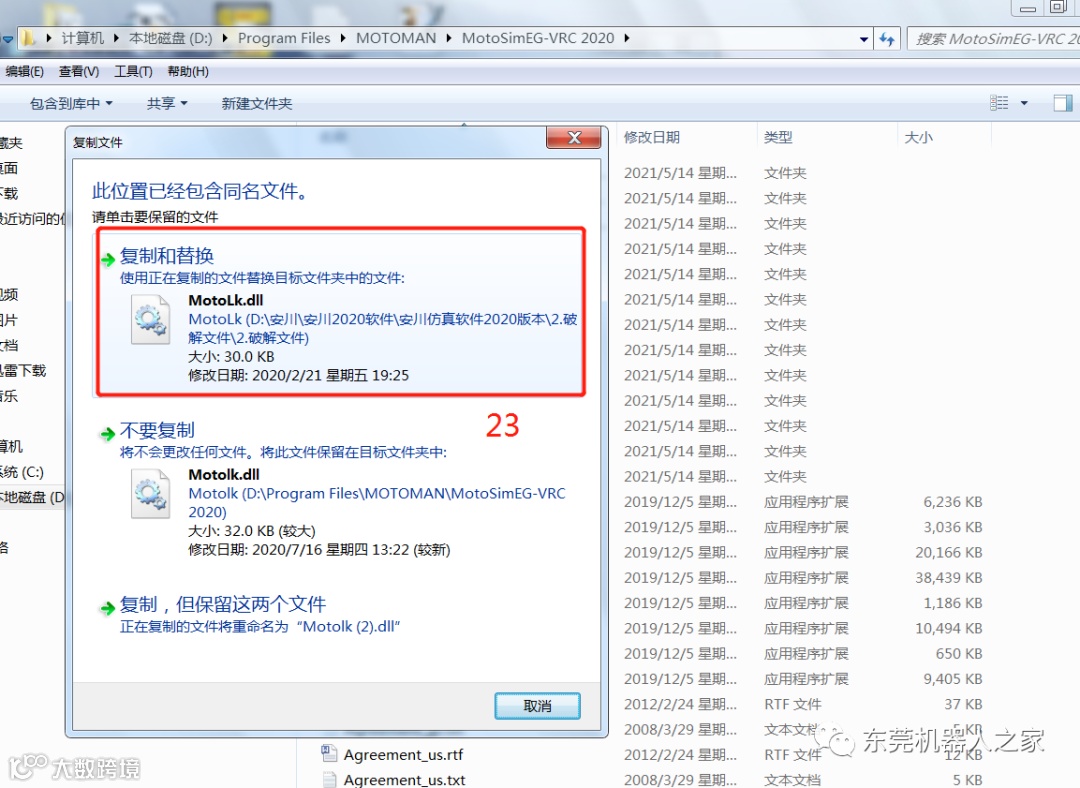Click the folder icon in address bar
This screenshot has height=788, width=1080.
tap(27, 38)
